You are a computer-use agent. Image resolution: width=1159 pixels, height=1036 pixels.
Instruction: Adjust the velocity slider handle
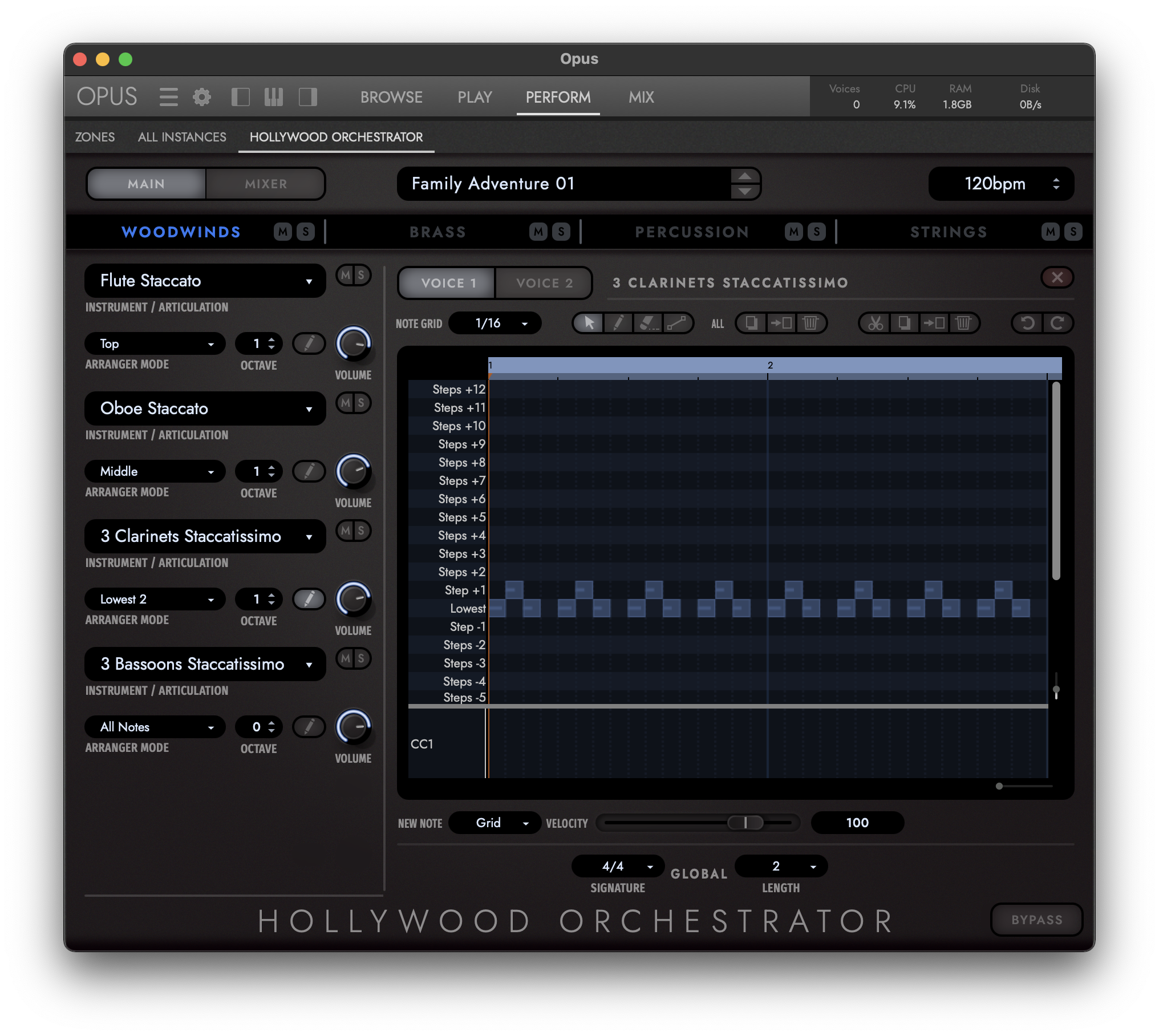[745, 823]
